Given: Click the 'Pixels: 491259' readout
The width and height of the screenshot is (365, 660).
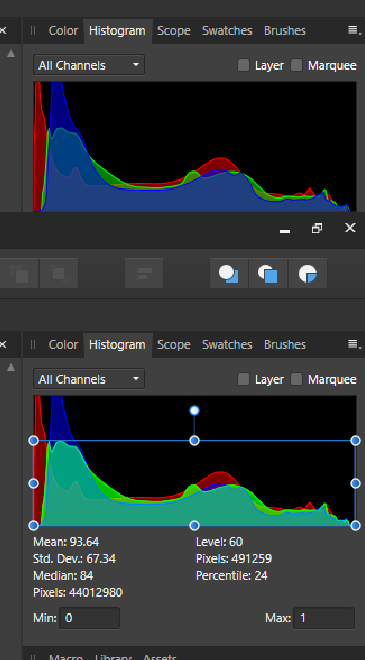Looking at the screenshot, I should (x=234, y=559).
